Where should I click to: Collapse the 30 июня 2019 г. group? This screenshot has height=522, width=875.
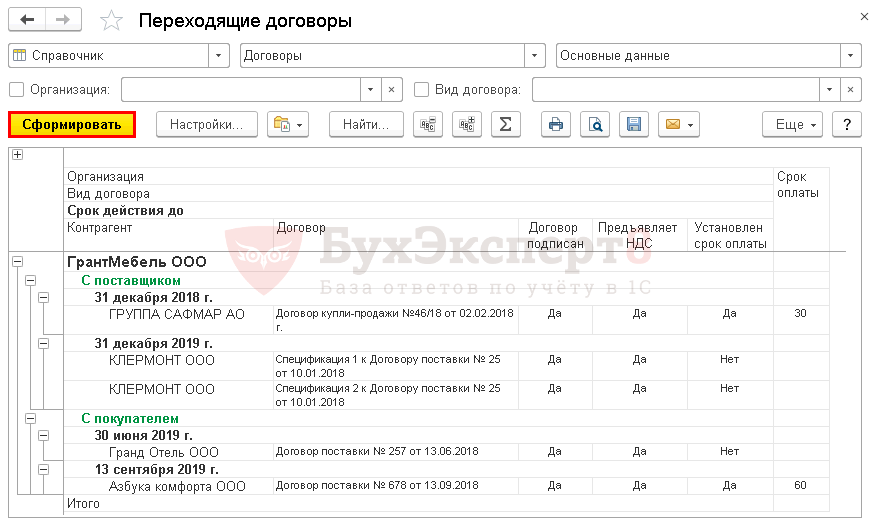pyautogui.click(x=44, y=435)
